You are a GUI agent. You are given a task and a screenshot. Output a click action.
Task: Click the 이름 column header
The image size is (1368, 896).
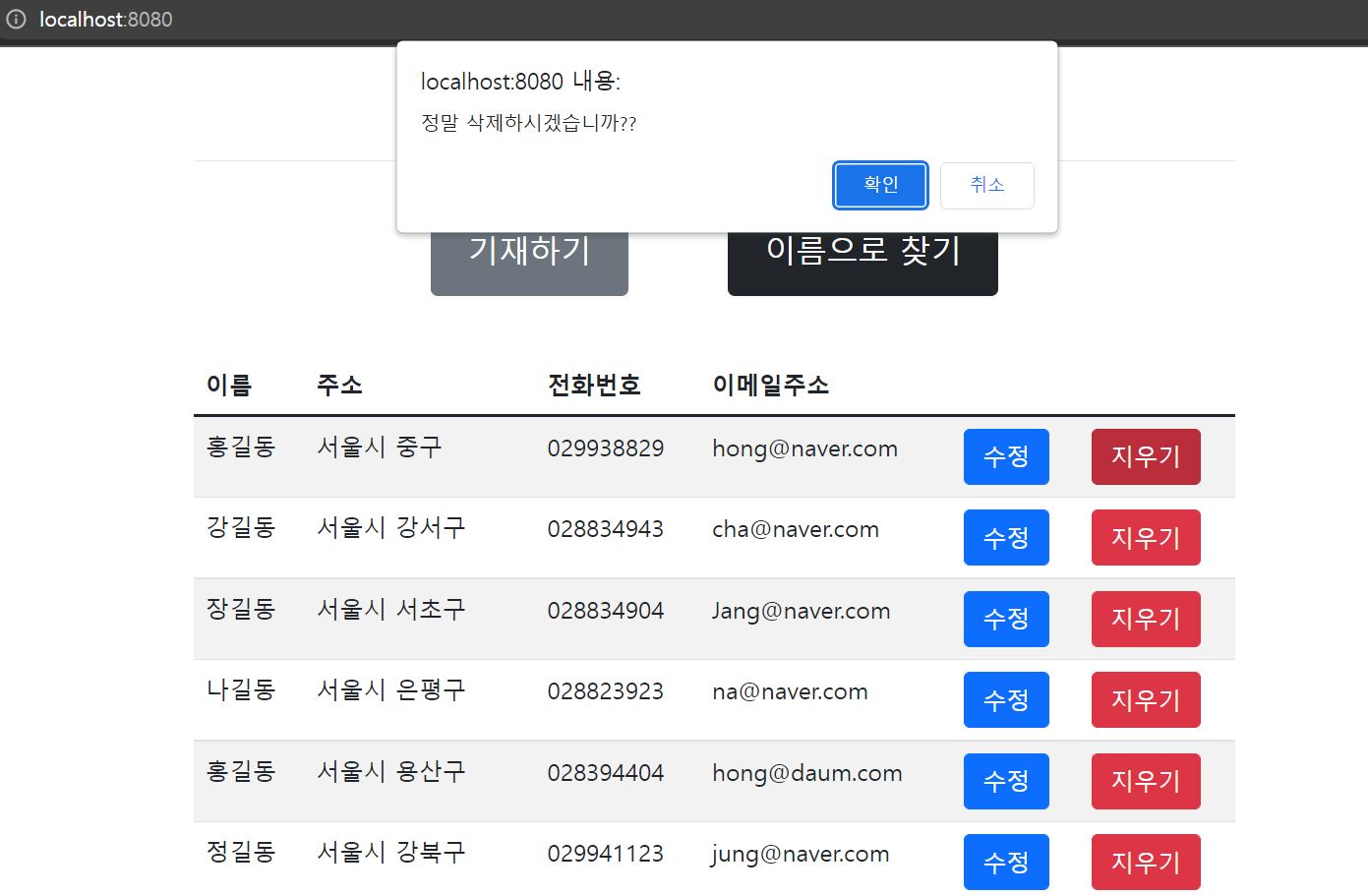[230, 385]
